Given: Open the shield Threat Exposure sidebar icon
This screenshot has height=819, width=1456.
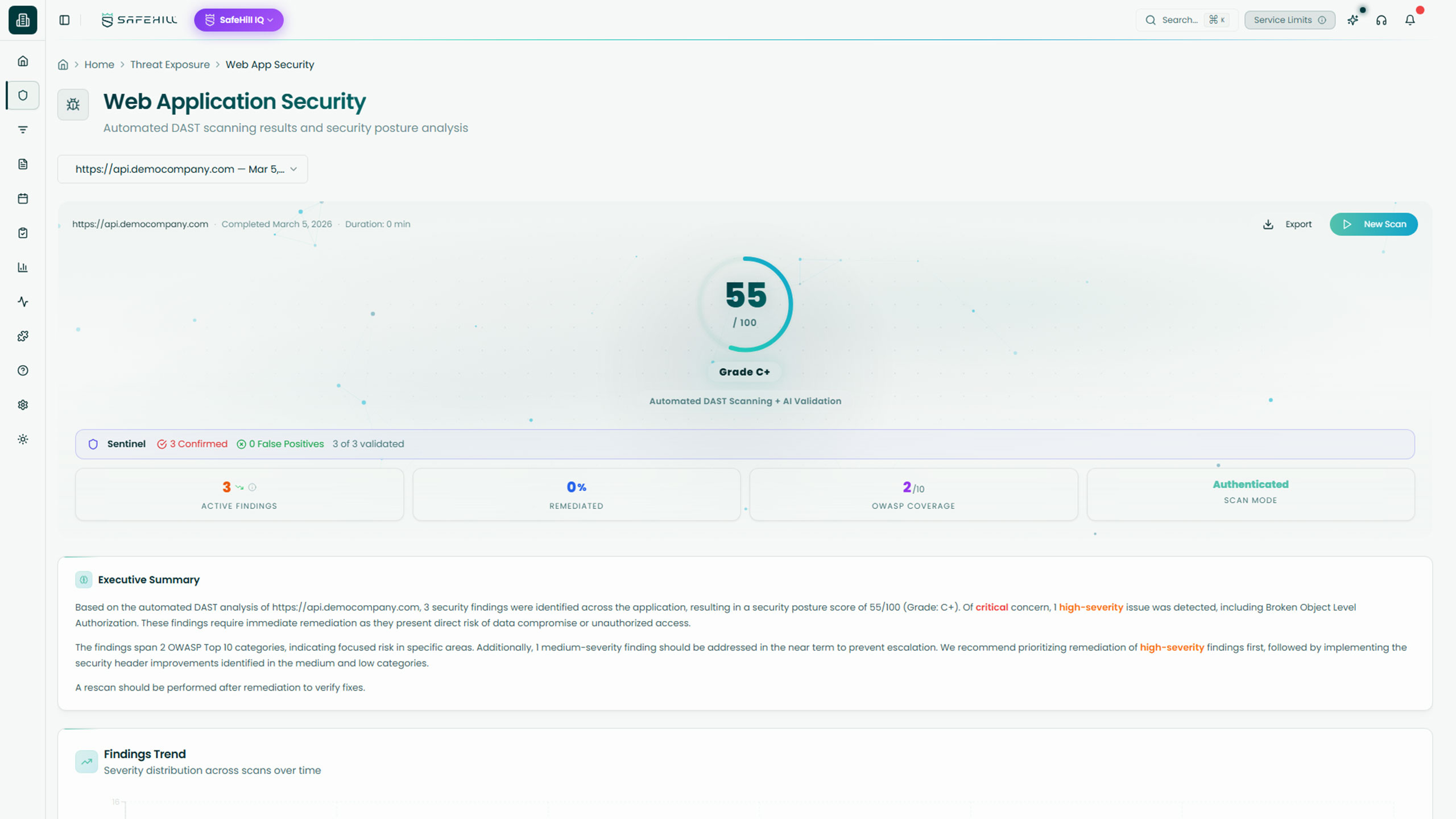Looking at the screenshot, I should (23, 95).
